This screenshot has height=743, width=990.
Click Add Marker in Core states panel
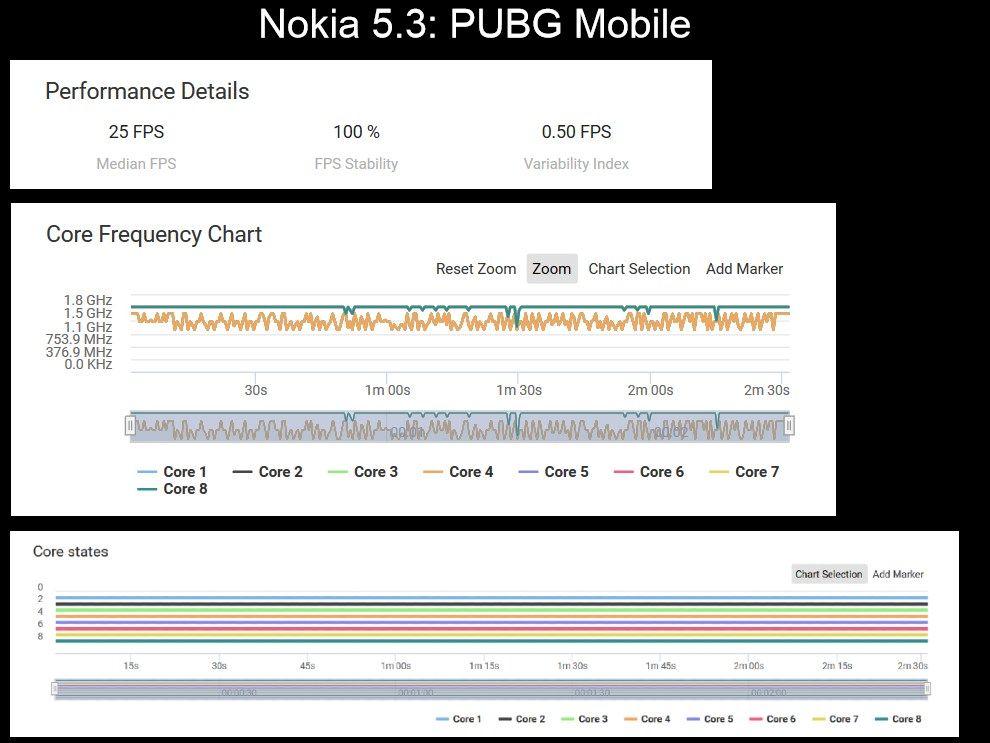(898, 574)
